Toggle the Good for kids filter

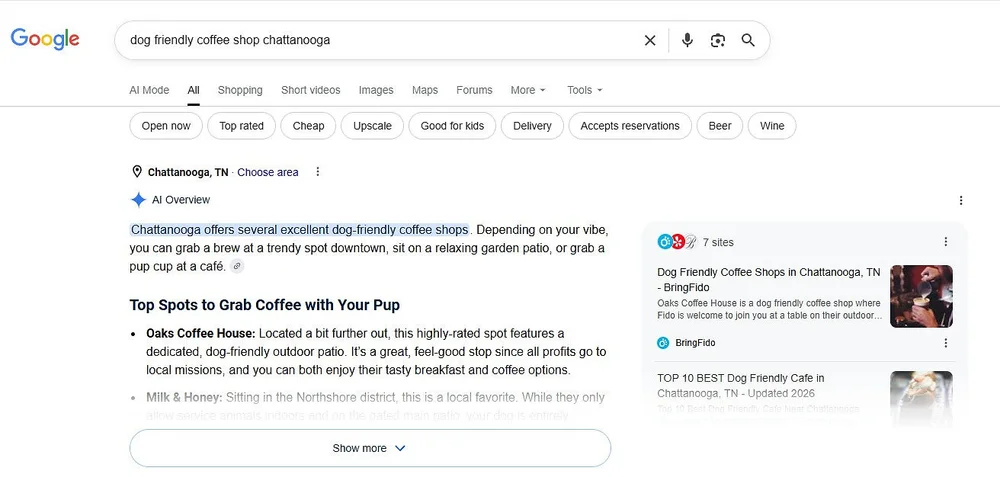tap(452, 126)
